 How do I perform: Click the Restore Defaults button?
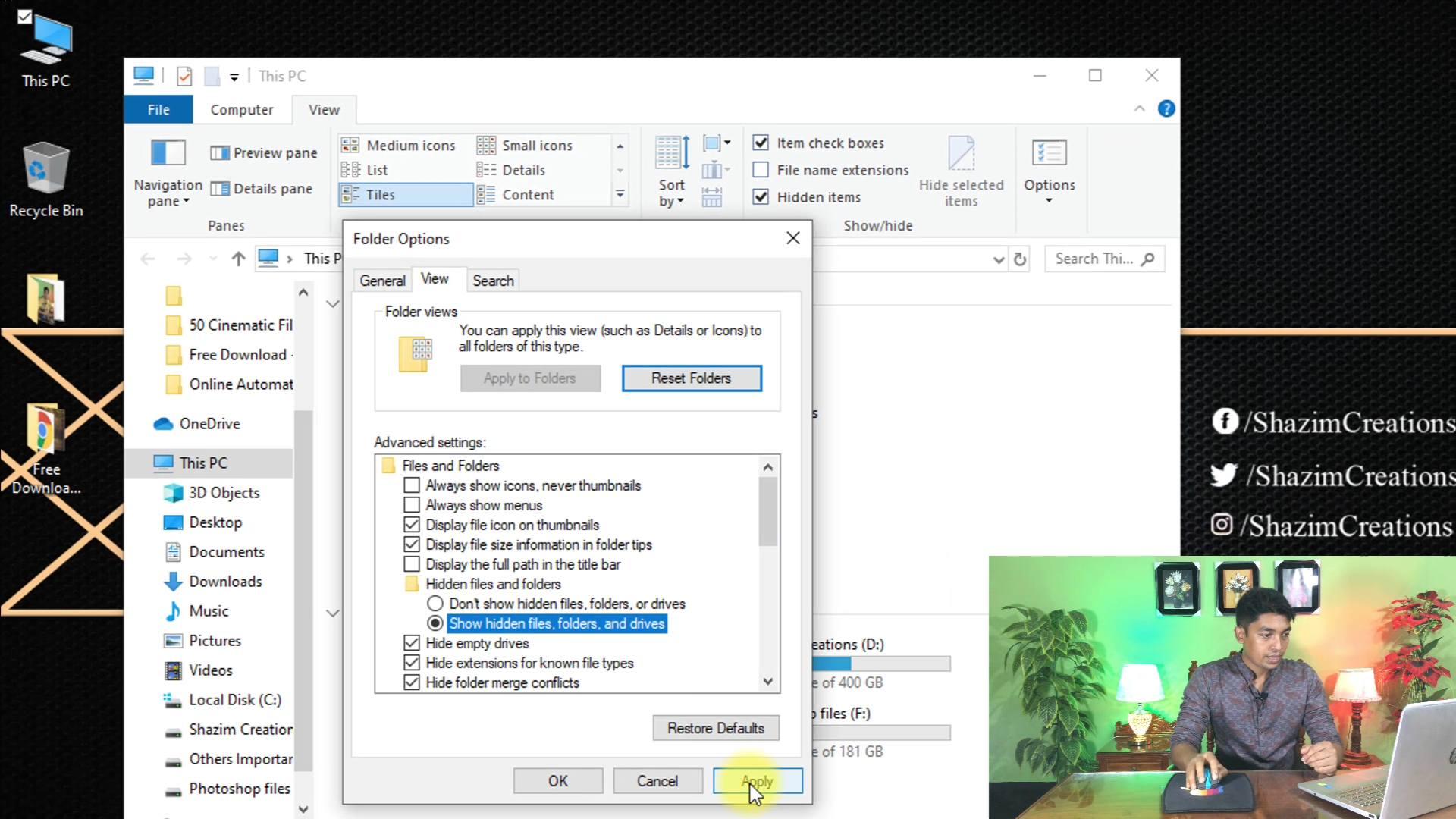[715, 728]
